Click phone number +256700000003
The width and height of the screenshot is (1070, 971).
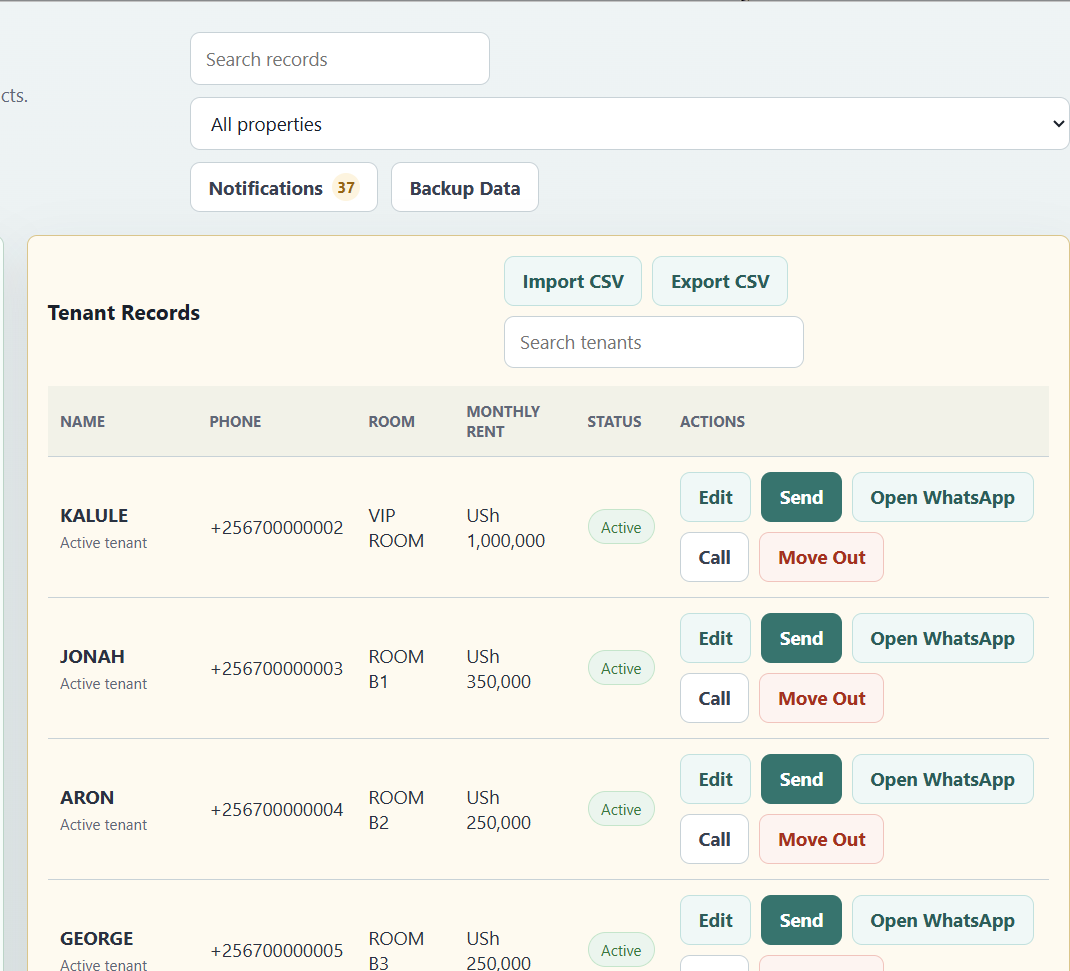point(276,669)
